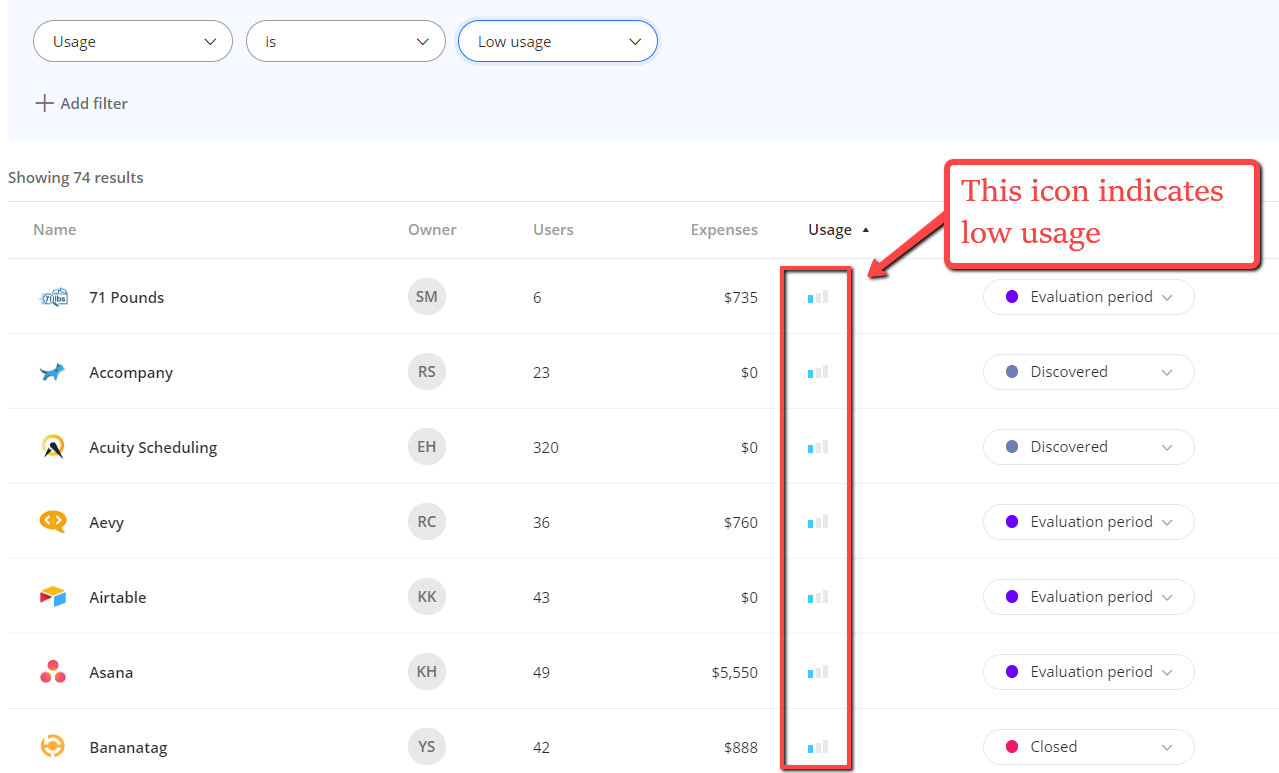This screenshot has width=1279, height=773.
Task: Click users count 320
Action: click(546, 448)
